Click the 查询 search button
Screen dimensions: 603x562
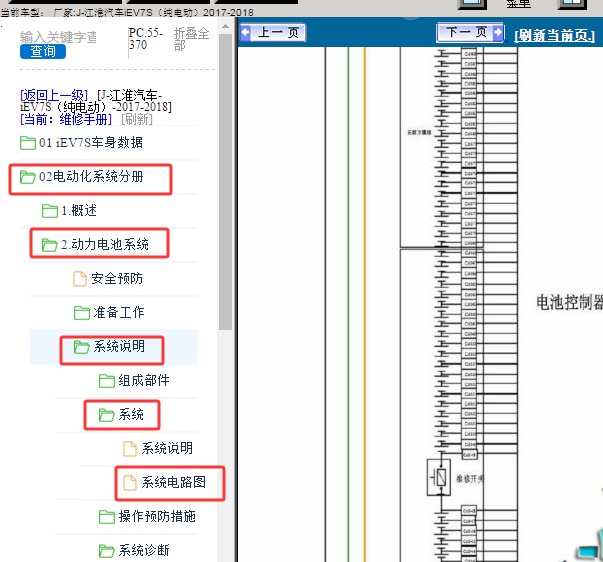(43, 51)
